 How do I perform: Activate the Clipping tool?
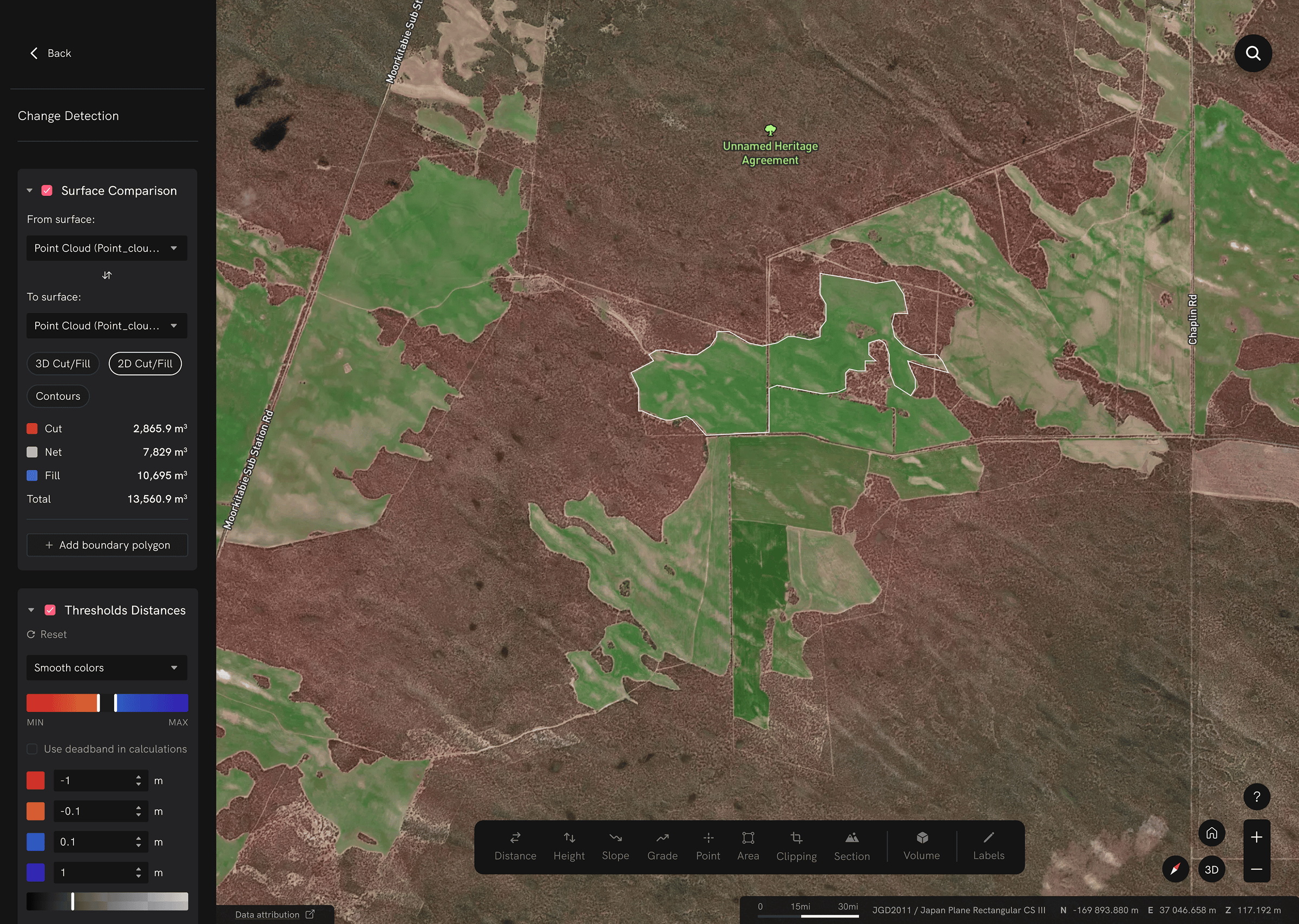[x=796, y=846]
